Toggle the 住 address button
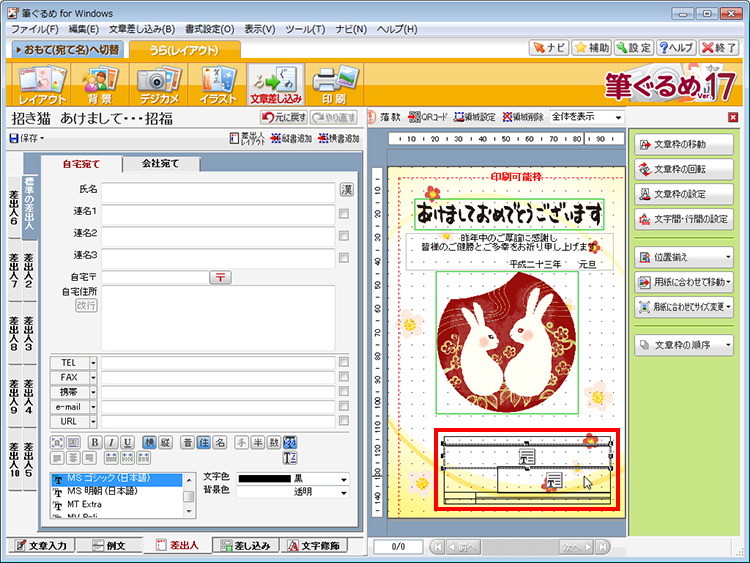750x563 pixels. 204,442
